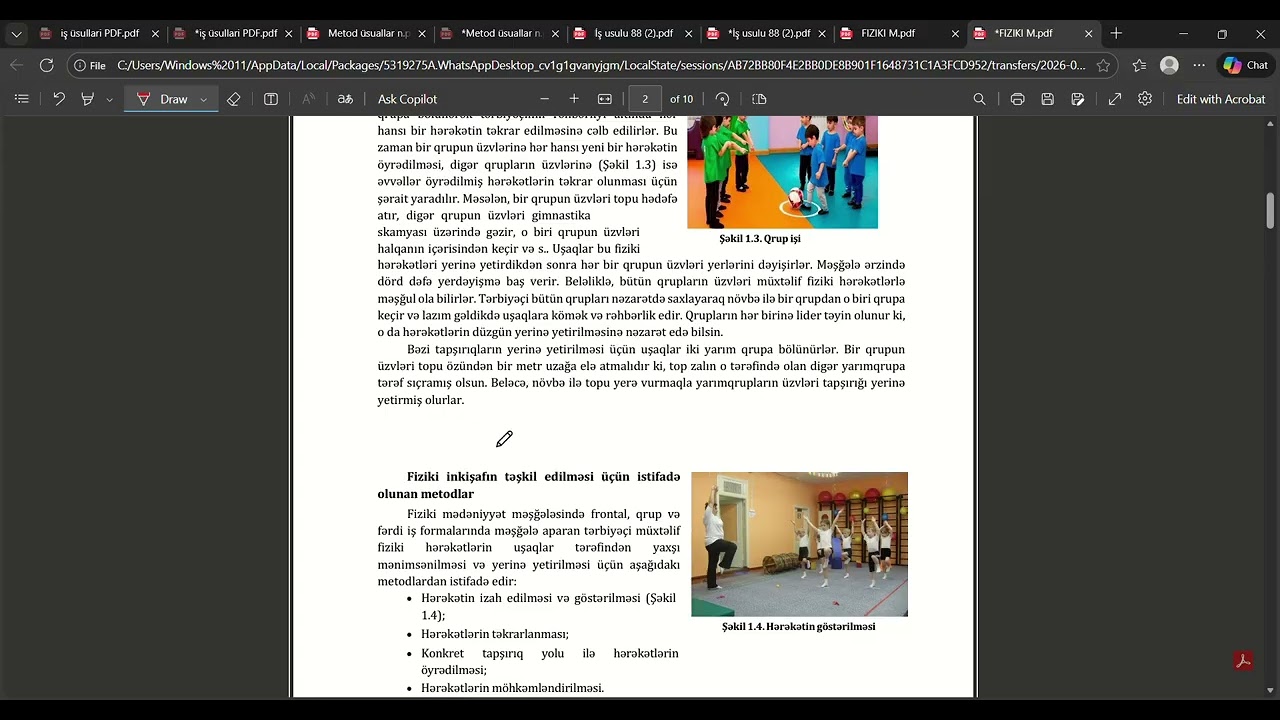Click the Read aloud icon

(308, 99)
